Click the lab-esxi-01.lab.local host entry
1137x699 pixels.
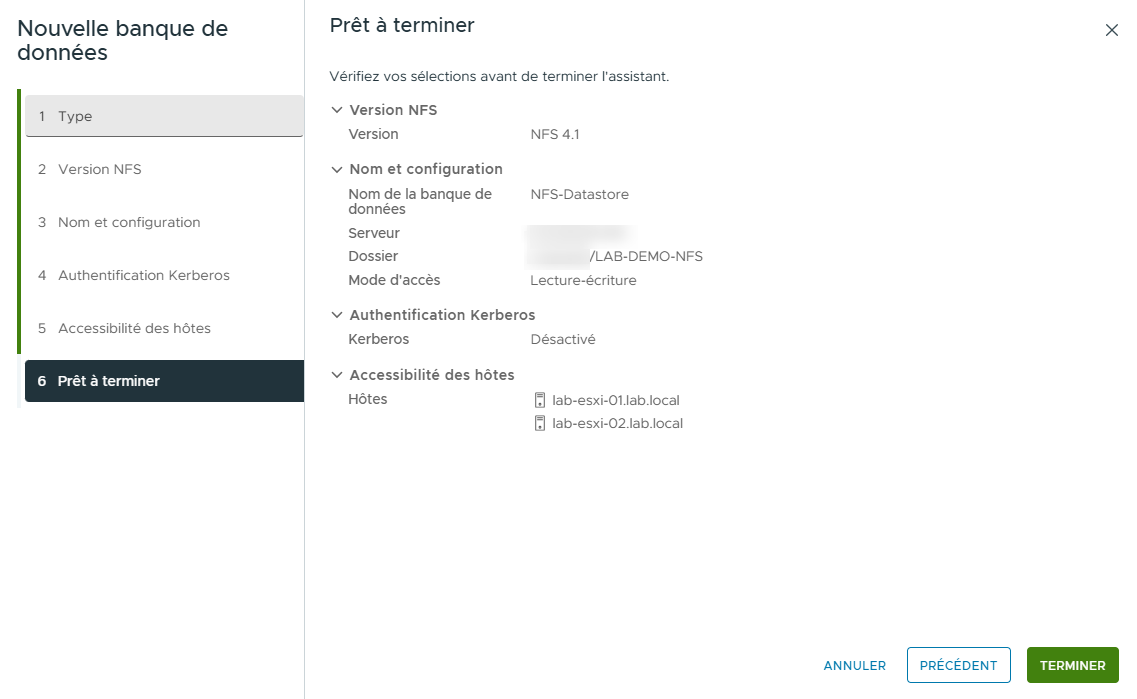[x=615, y=401]
